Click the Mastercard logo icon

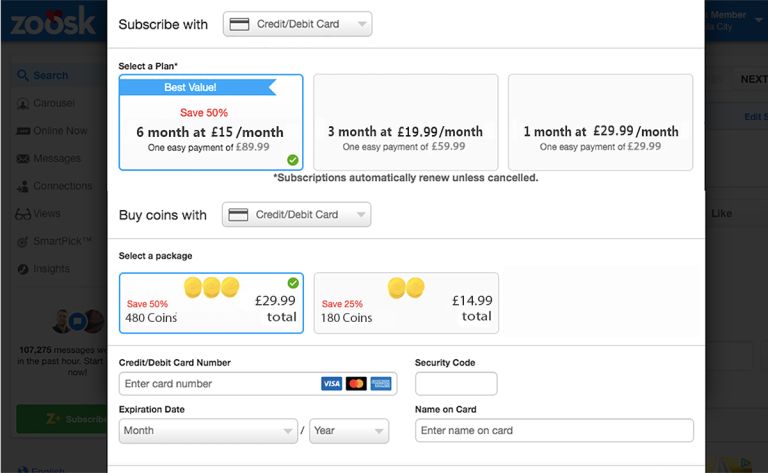click(356, 384)
